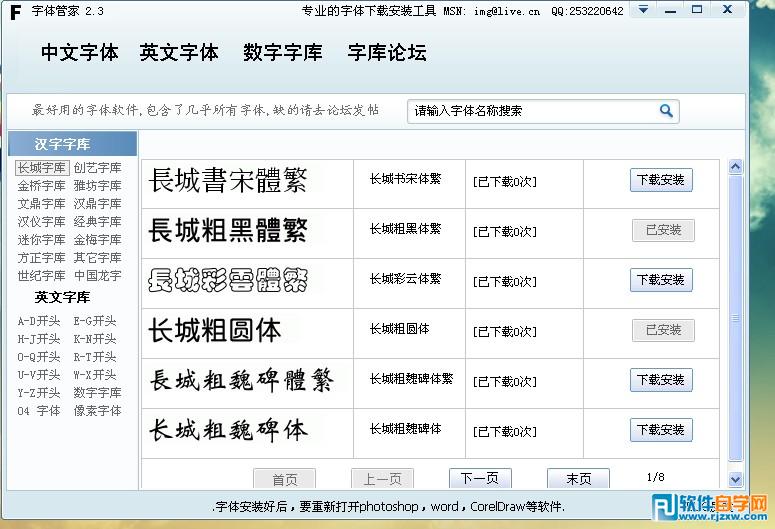775x529 pixels.
Task: Browse fonts starting with O-Q
Action: point(39,356)
